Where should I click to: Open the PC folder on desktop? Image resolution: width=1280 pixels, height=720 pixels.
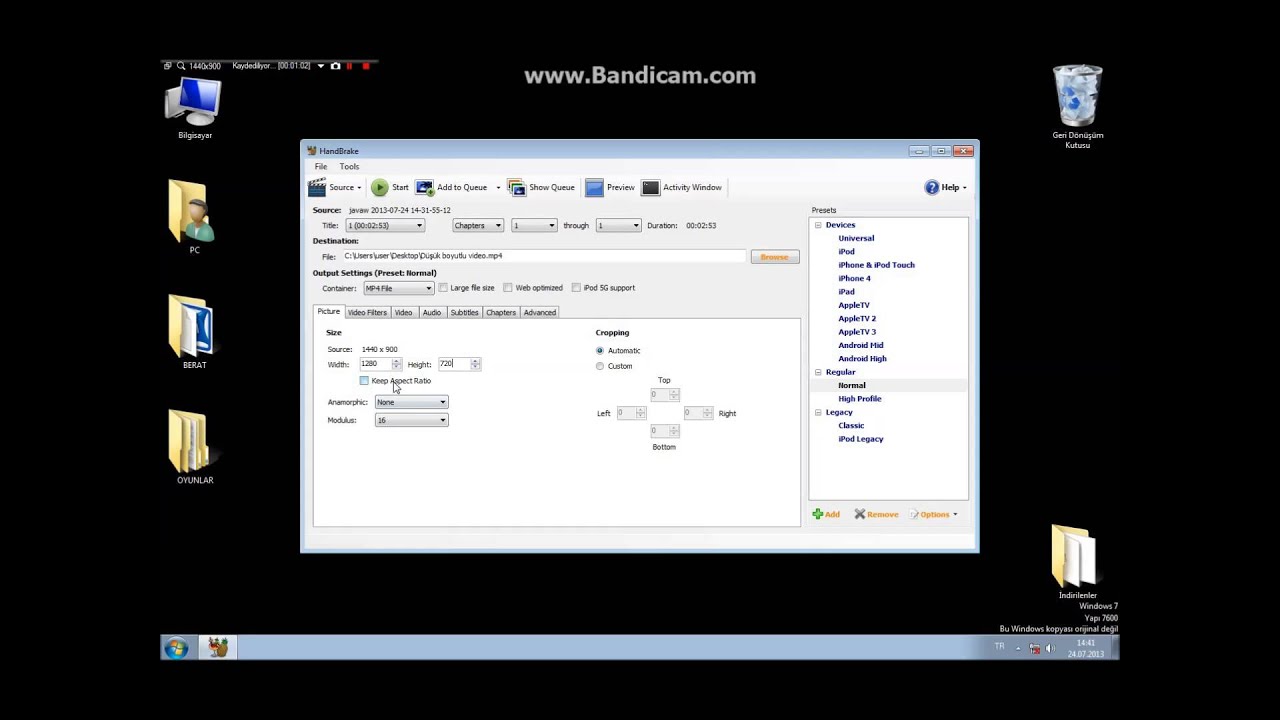194,217
